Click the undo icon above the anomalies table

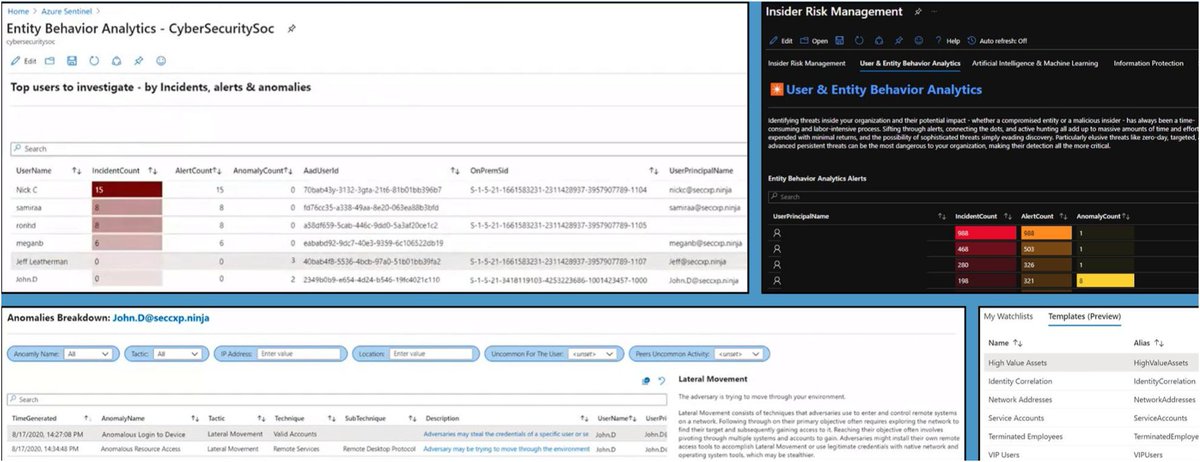pyautogui.click(x=662, y=381)
